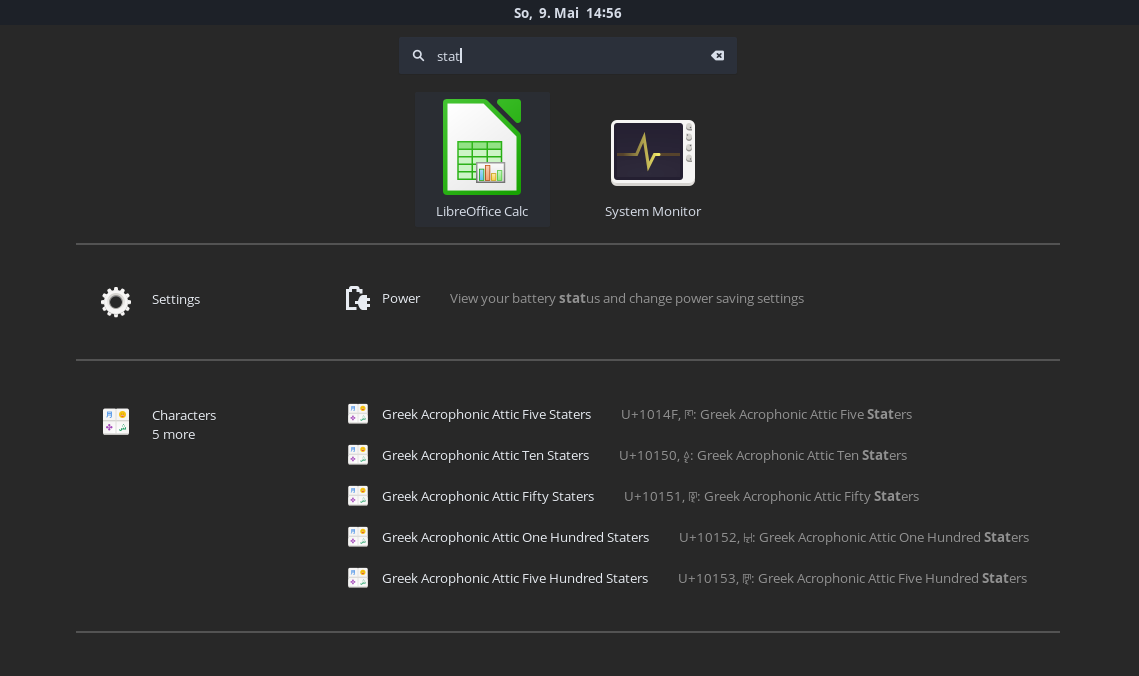
Task: Click the Greek Acrophonic Attic Ten Staters glyph thumbnail
Action: tap(357, 455)
